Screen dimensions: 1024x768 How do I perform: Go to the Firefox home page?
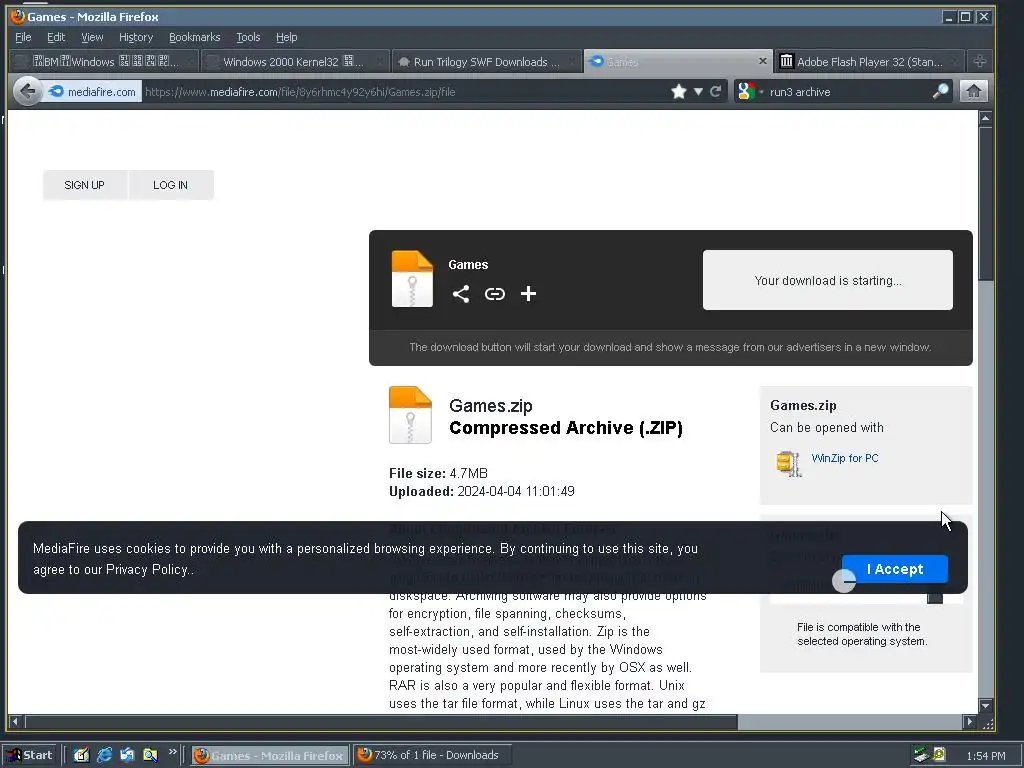pyautogui.click(x=973, y=91)
